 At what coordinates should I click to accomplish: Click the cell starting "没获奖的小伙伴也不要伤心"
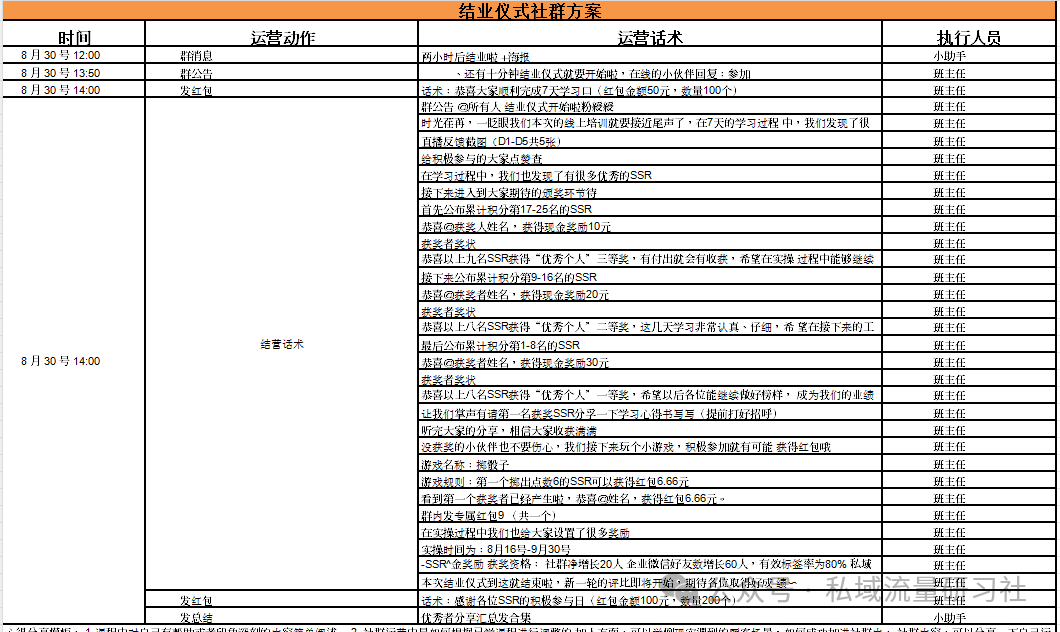click(x=650, y=447)
